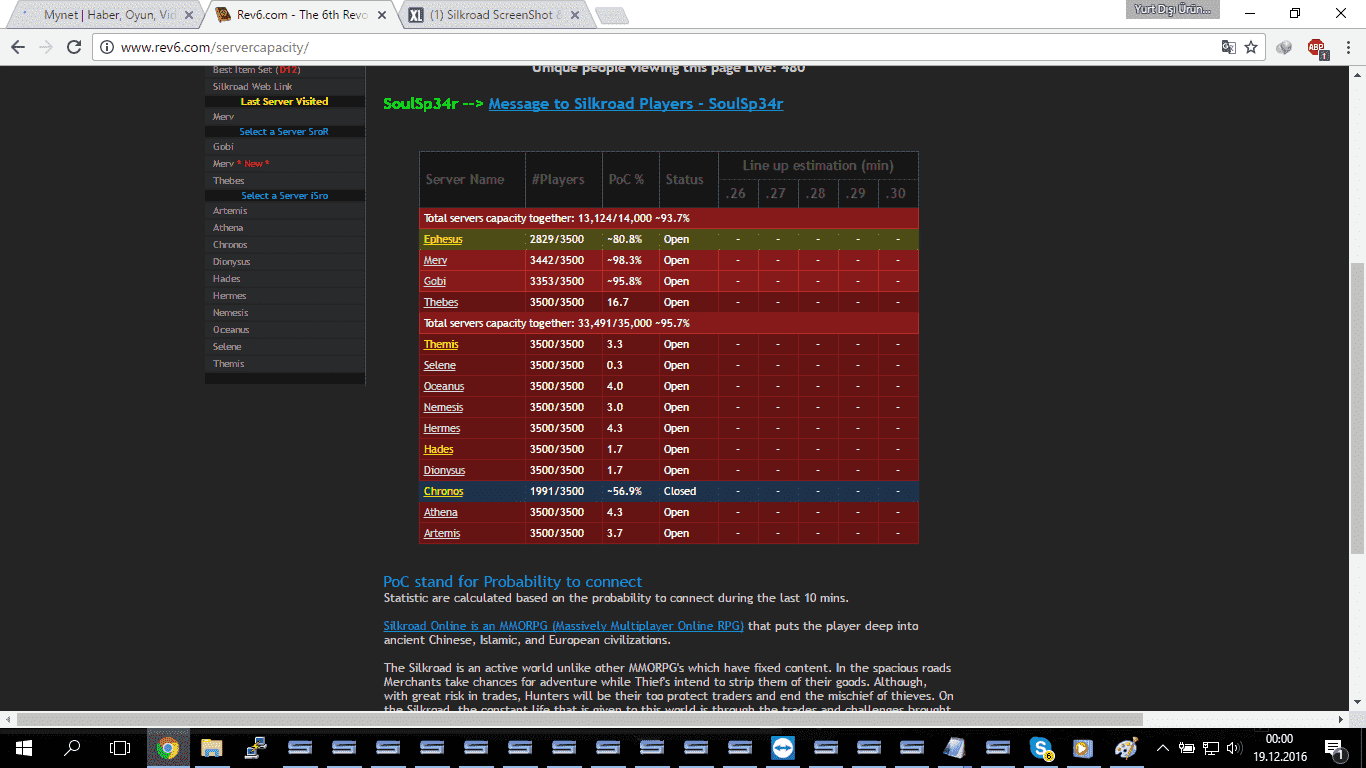Open the Athena link in the table
This screenshot has width=1366, height=768.
click(x=440, y=513)
